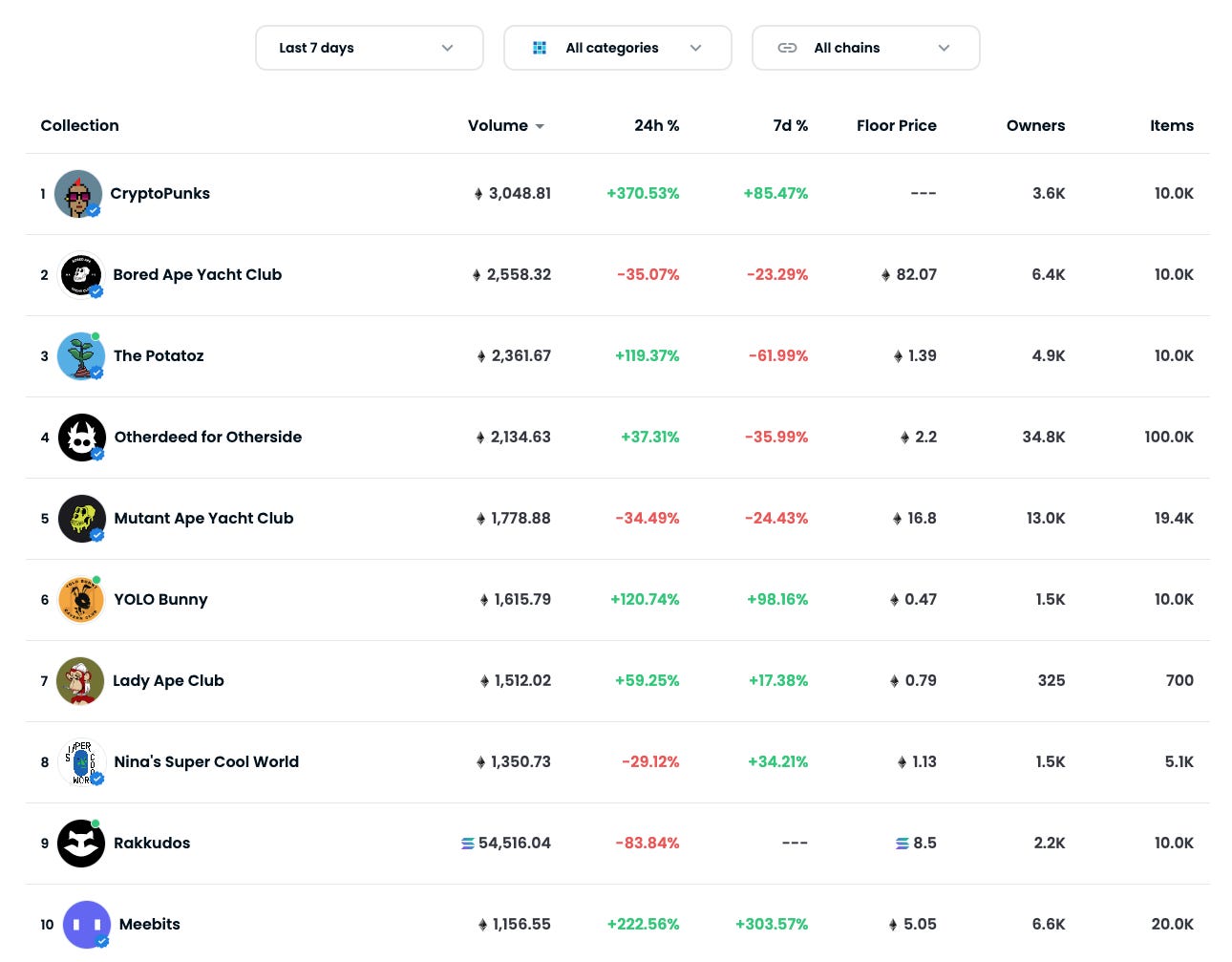Open the All chains dropdown
The image size is (1232, 962).
pos(866,48)
